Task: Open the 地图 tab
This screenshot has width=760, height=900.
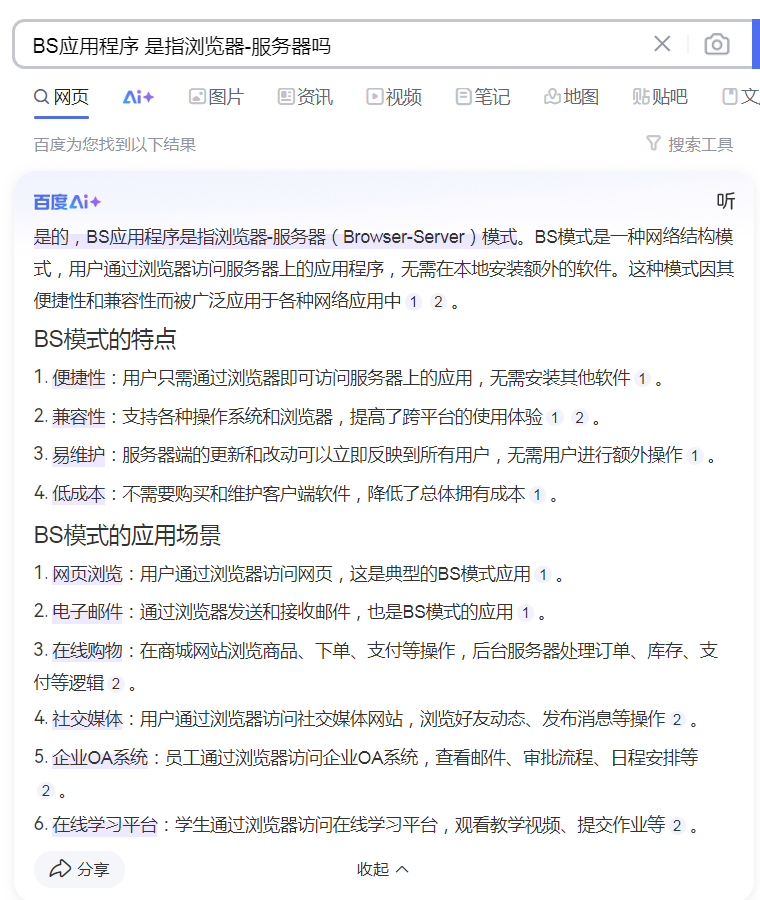Action: pos(571,97)
